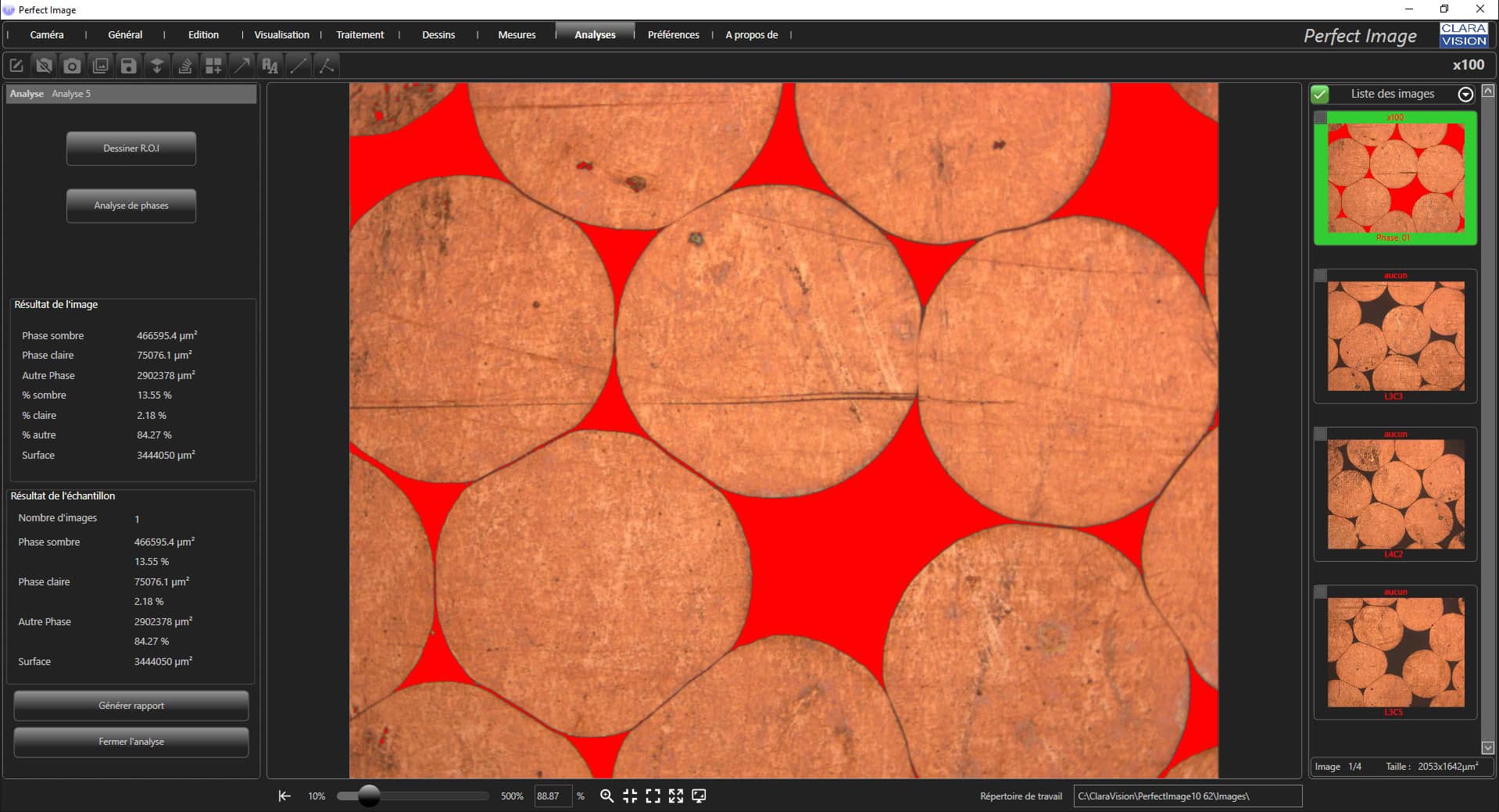The height and width of the screenshot is (812, 1499).
Task: Expand the Liste des images dropdown
Action: click(1465, 94)
